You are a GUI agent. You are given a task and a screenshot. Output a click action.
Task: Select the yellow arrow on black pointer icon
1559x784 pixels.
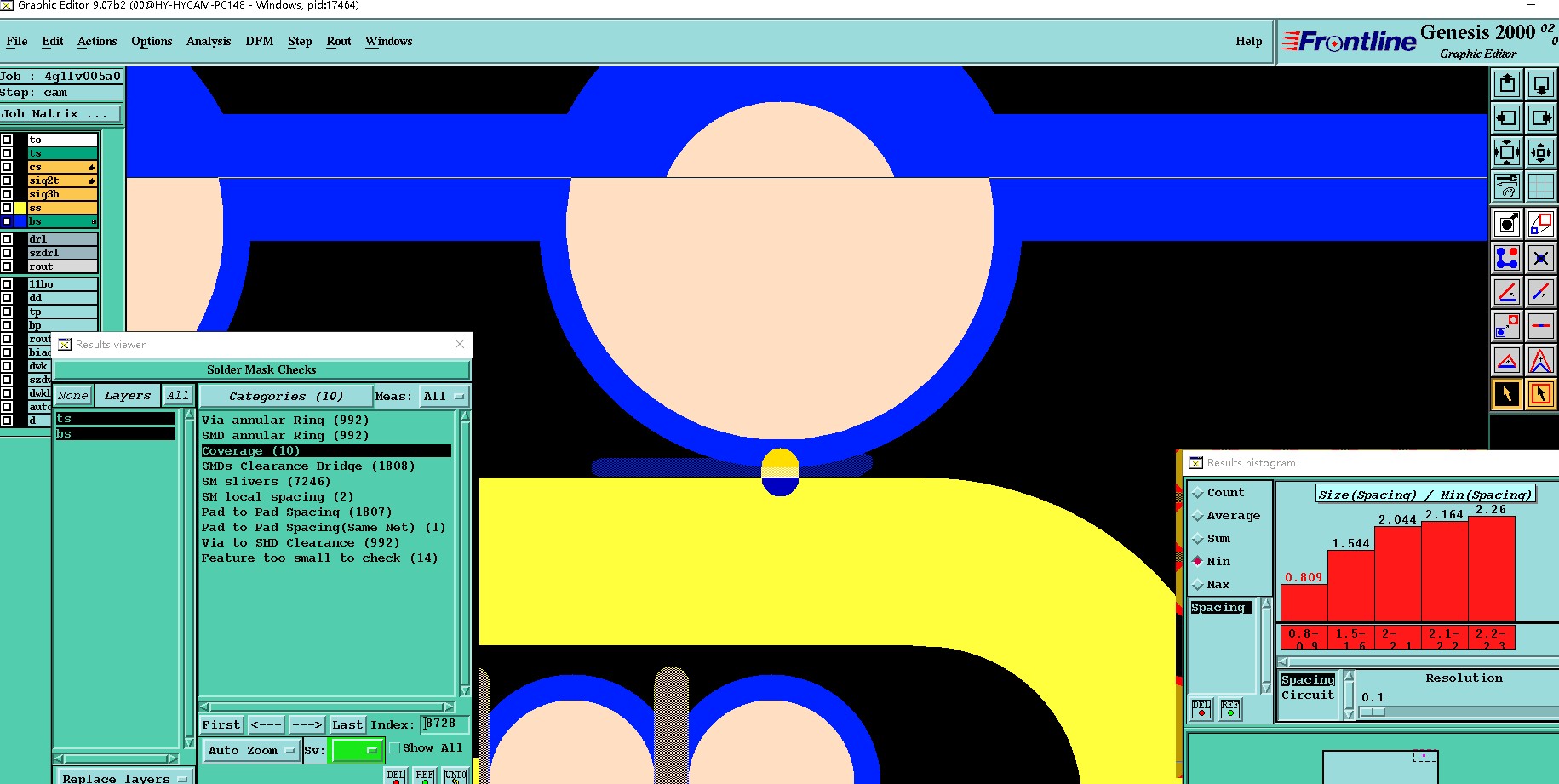1507,394
